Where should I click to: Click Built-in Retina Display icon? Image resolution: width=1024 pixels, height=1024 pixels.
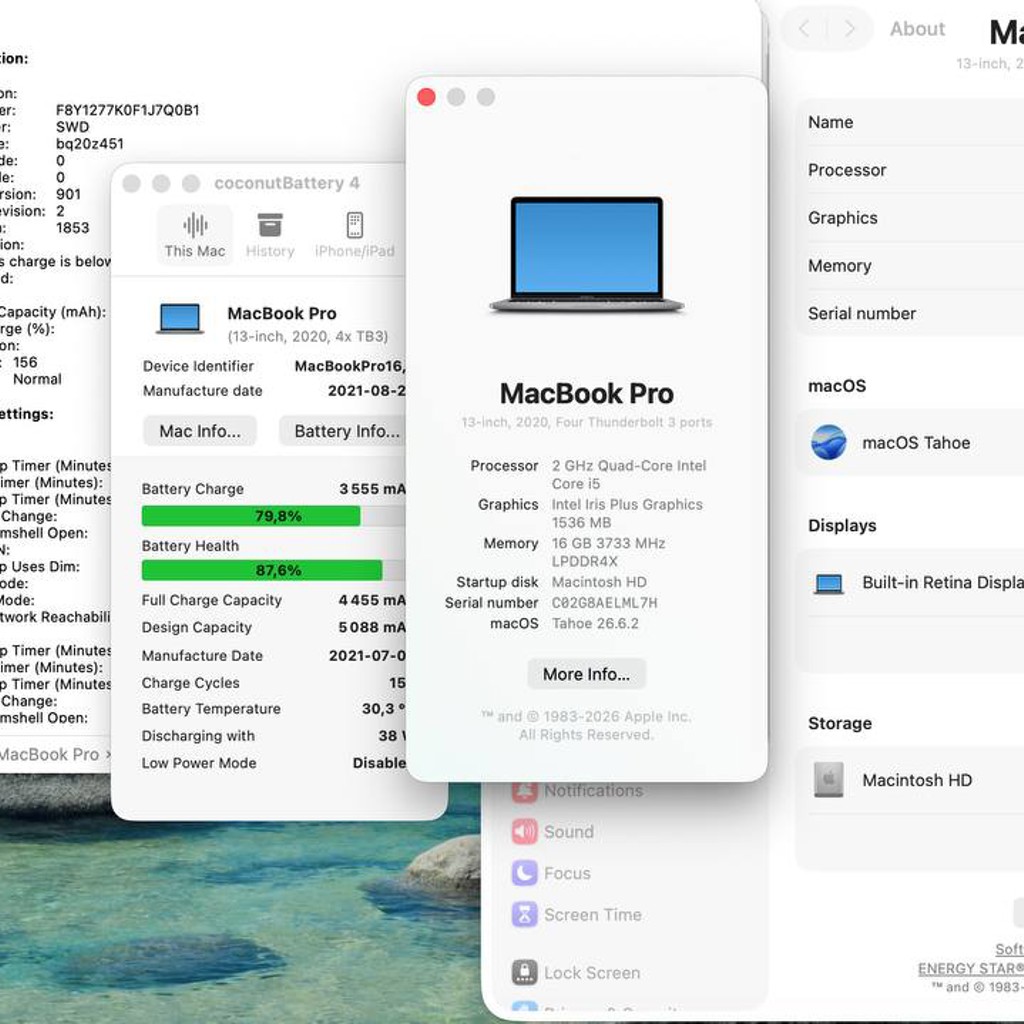pyautogui.click(x=829, y=583)
